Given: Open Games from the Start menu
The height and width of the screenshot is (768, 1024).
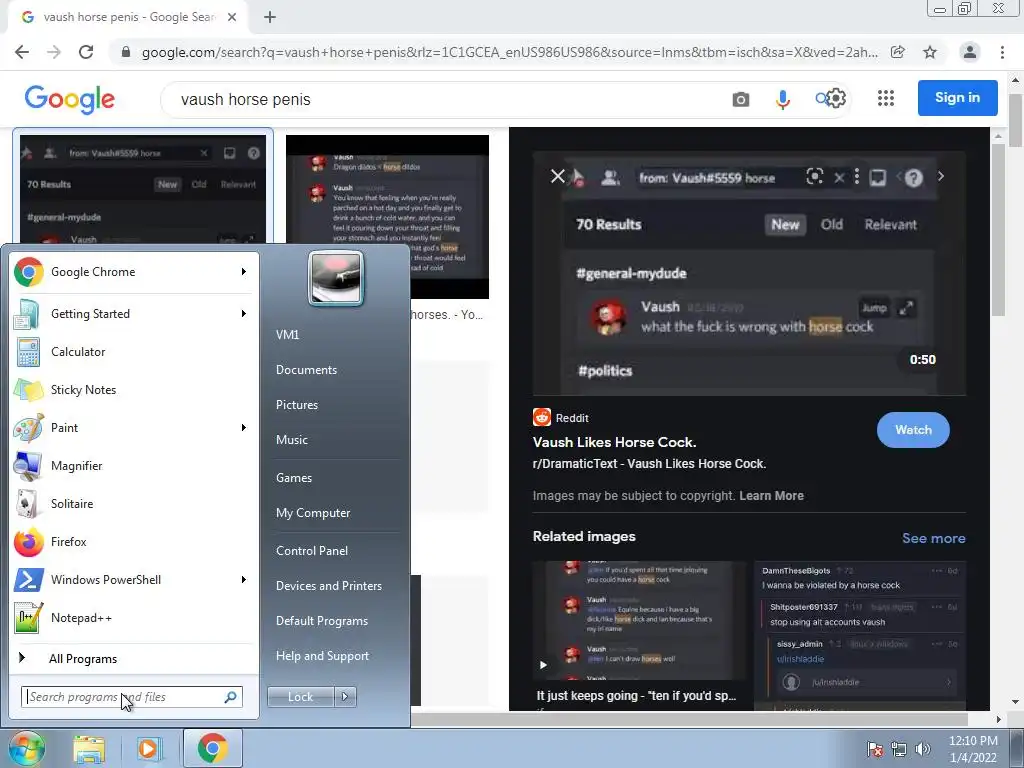Looking at the screenshot, I should (x=294, y=477).
